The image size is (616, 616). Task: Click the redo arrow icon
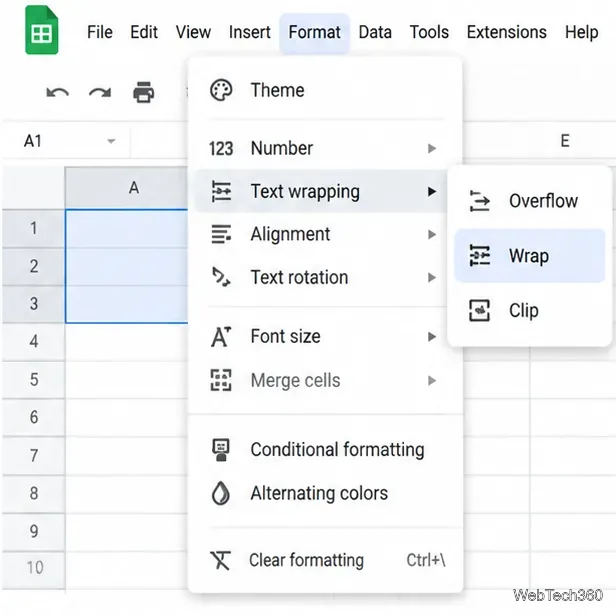[100, 93]
